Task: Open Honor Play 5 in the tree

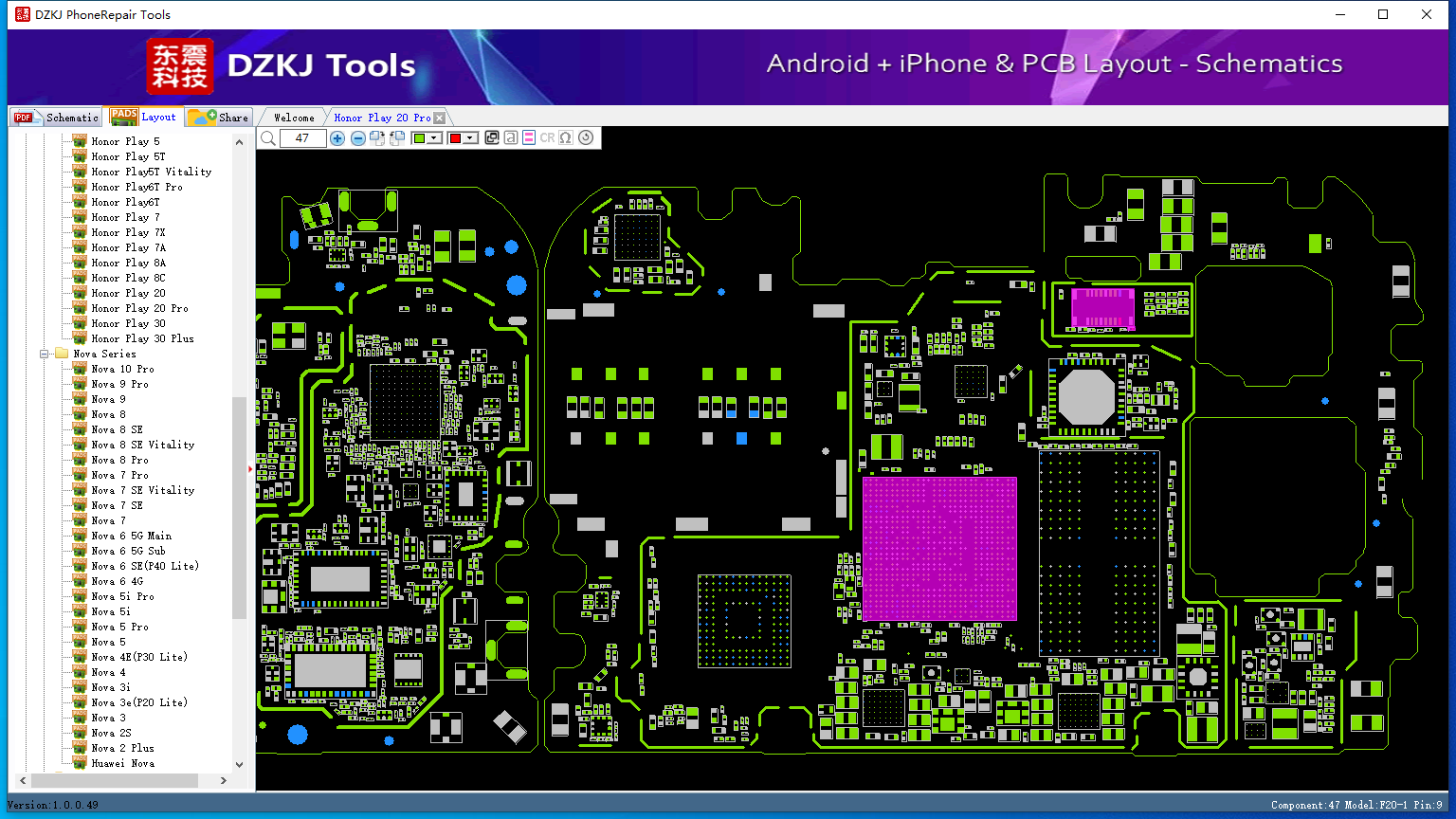Action: (x=125, y=141)
